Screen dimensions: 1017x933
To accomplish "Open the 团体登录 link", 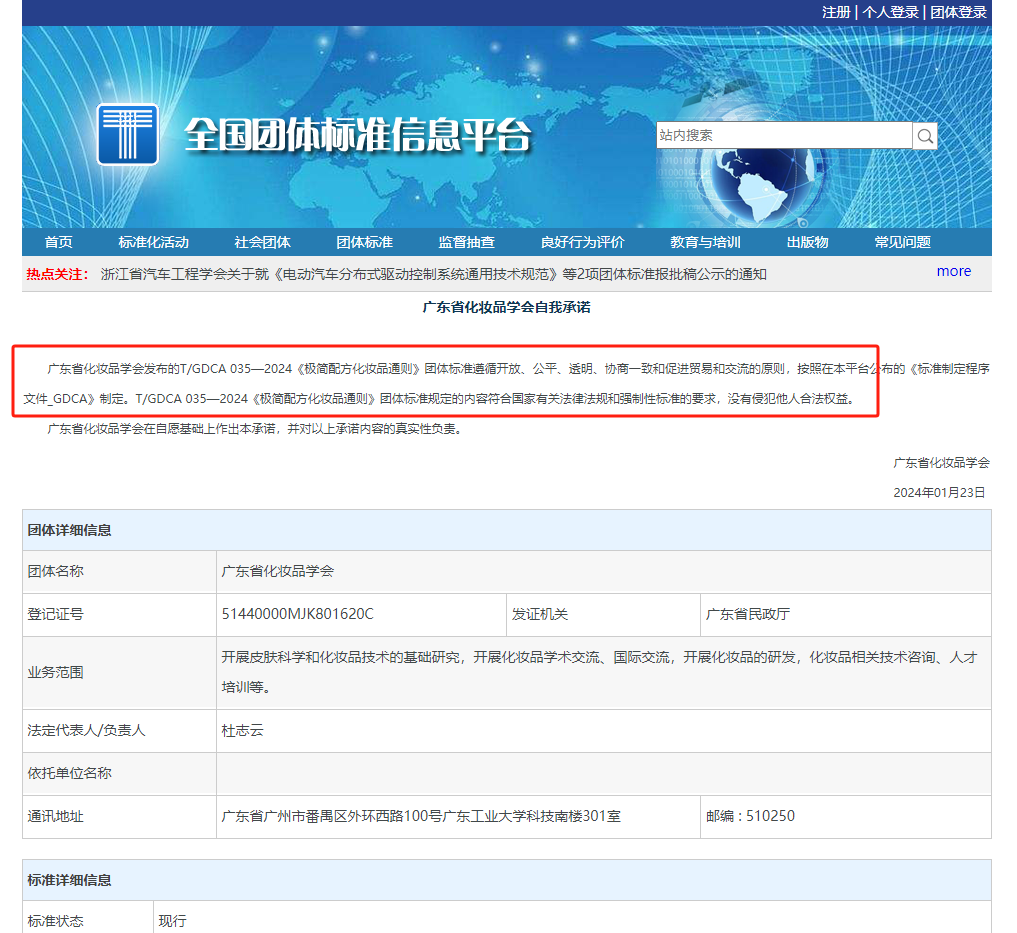I will [958, 12].
